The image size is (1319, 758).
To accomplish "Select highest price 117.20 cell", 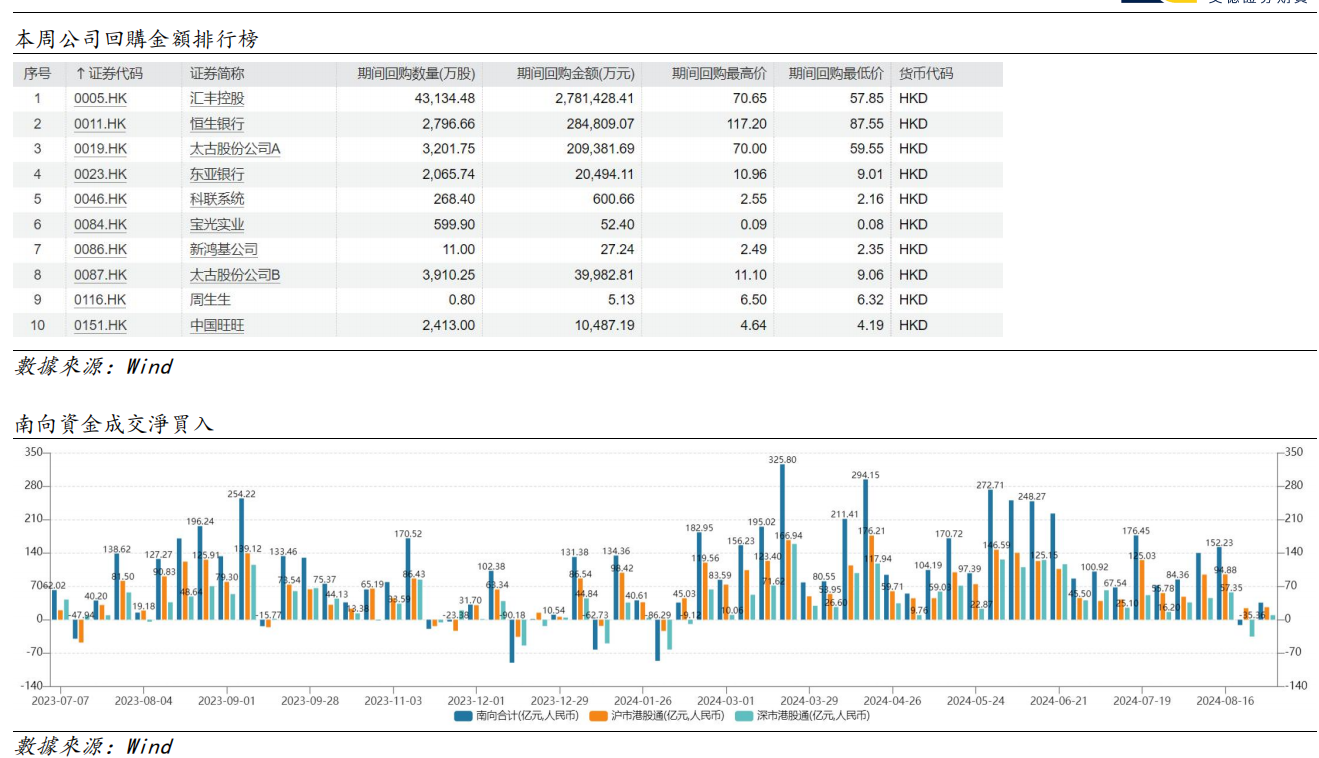I will pyautogui.click(x=748, y=124).
